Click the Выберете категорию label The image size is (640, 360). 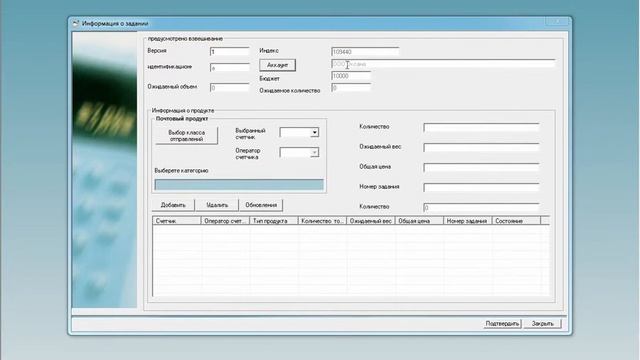(x=182, y=171)
